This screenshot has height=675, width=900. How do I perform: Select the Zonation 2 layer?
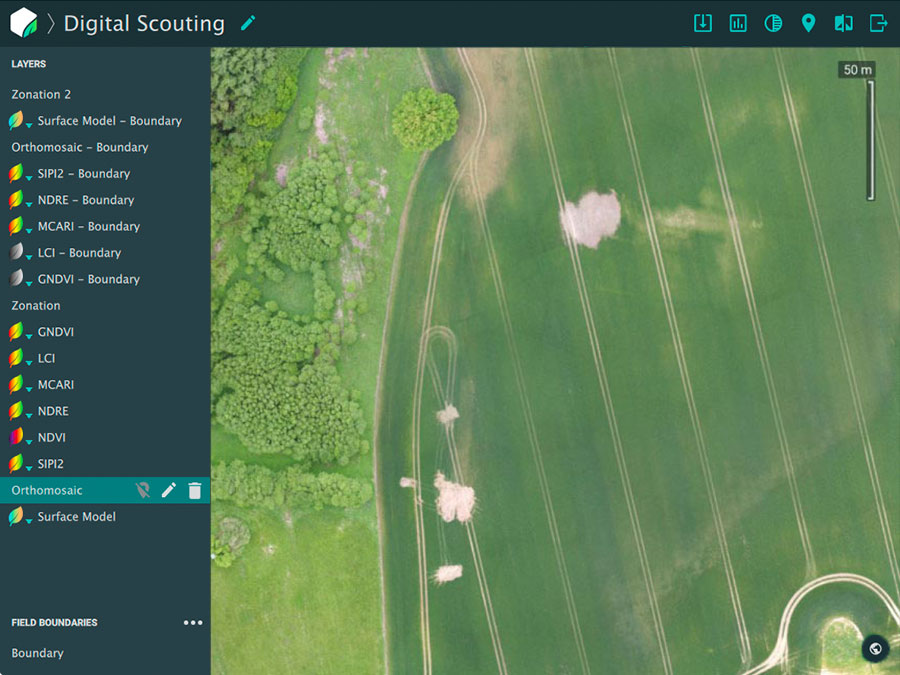(41, 94)
